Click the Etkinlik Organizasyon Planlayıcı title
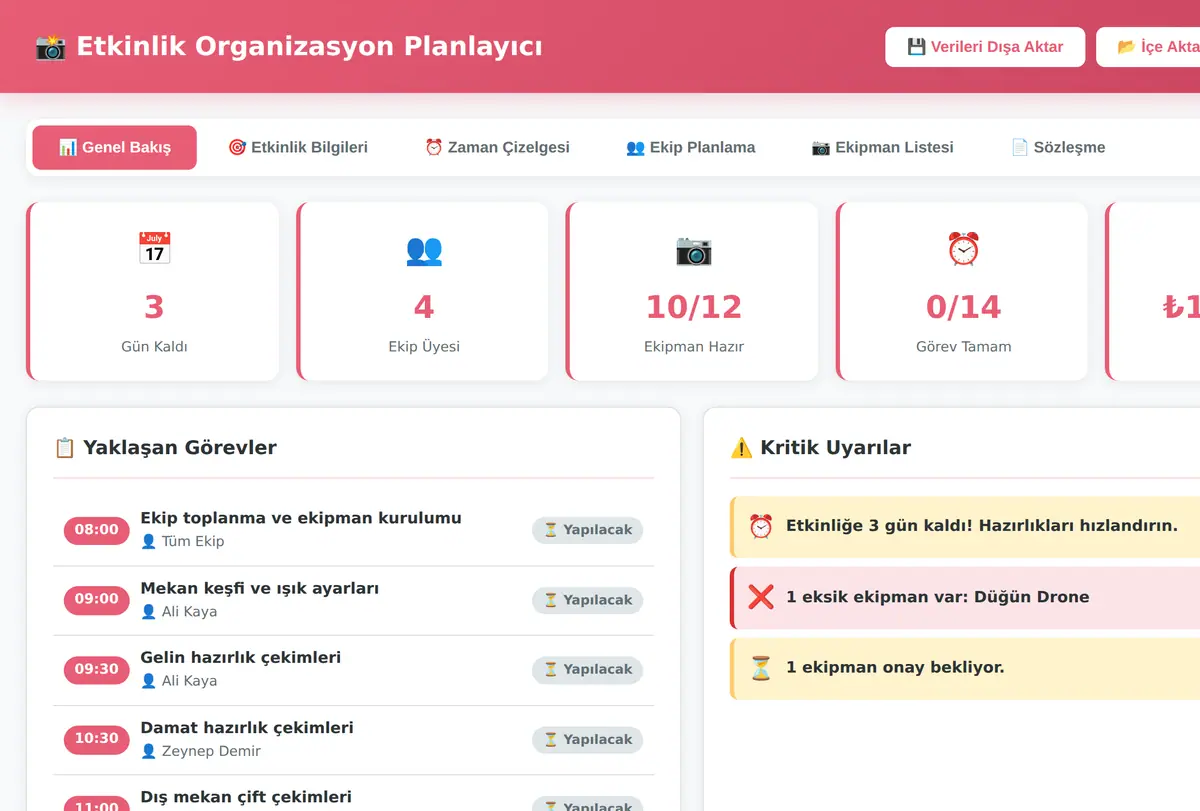Image resolution: width=1200 pixels, height=811 pixels. point(310,46)
